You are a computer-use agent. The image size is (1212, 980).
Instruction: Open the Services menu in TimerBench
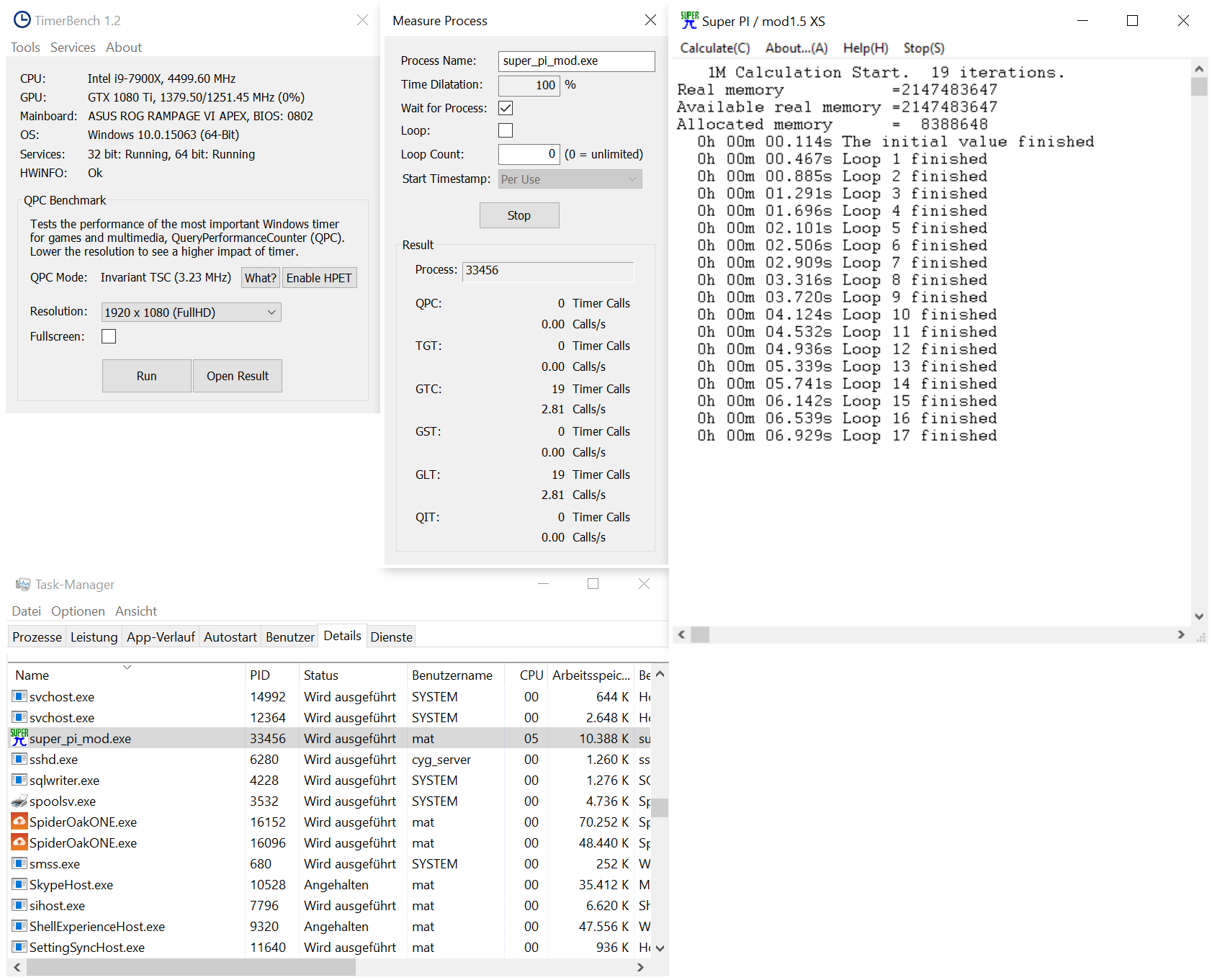73,48
